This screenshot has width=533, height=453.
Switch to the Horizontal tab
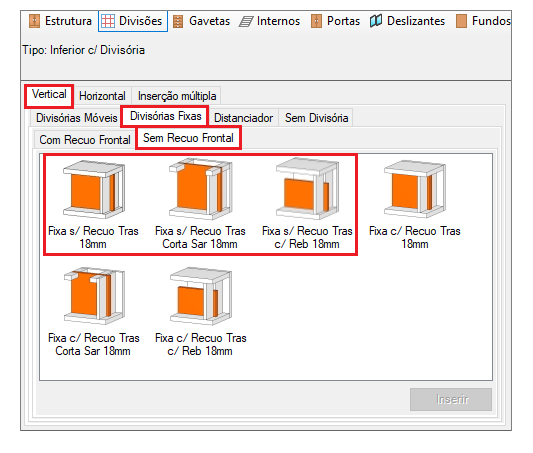tap(102, 96)
